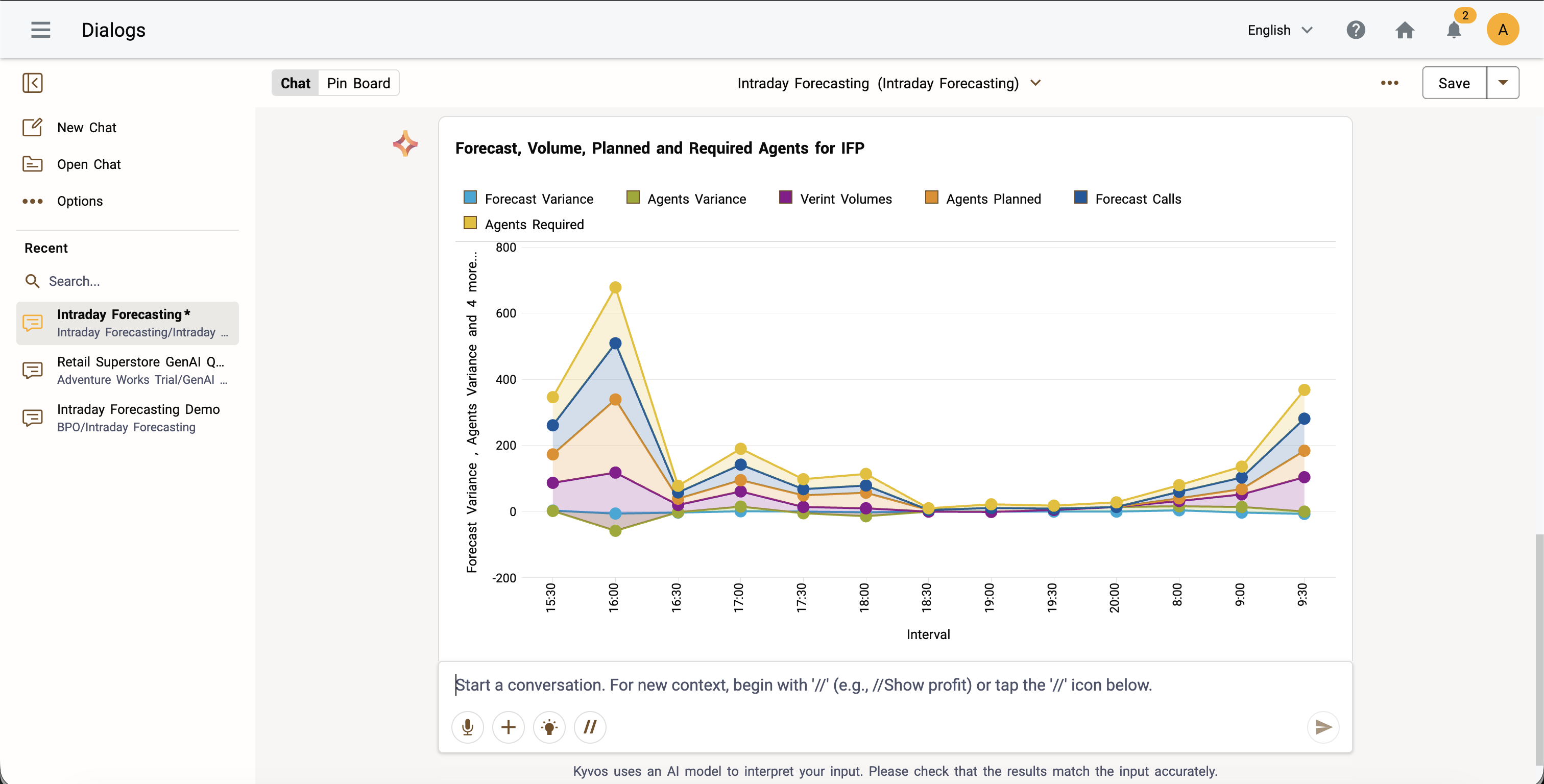Open the notifications bell icon
The height and width of the screenshot is (784, 1544).
pos(1454,30)
